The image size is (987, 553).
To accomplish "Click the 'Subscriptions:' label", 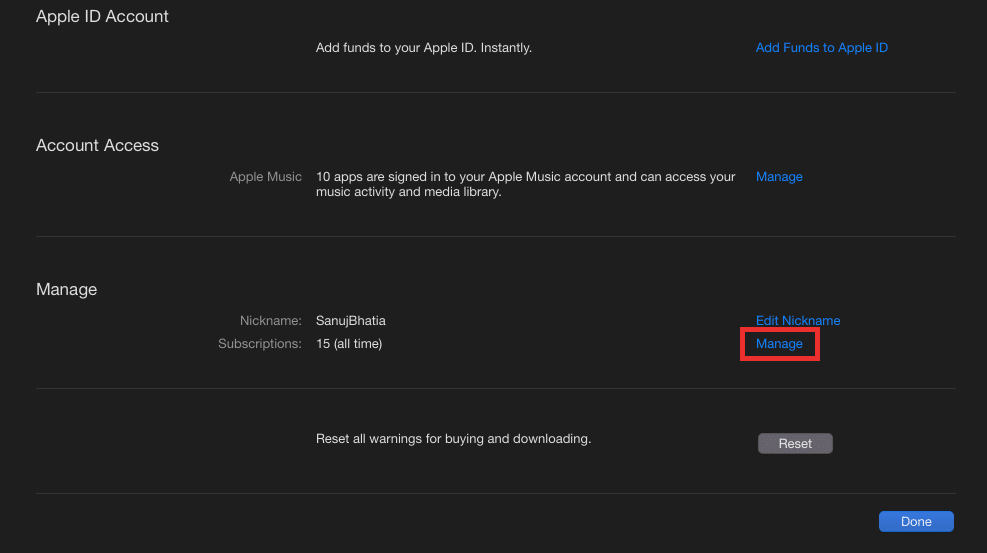I will click(x=259, y=344).
